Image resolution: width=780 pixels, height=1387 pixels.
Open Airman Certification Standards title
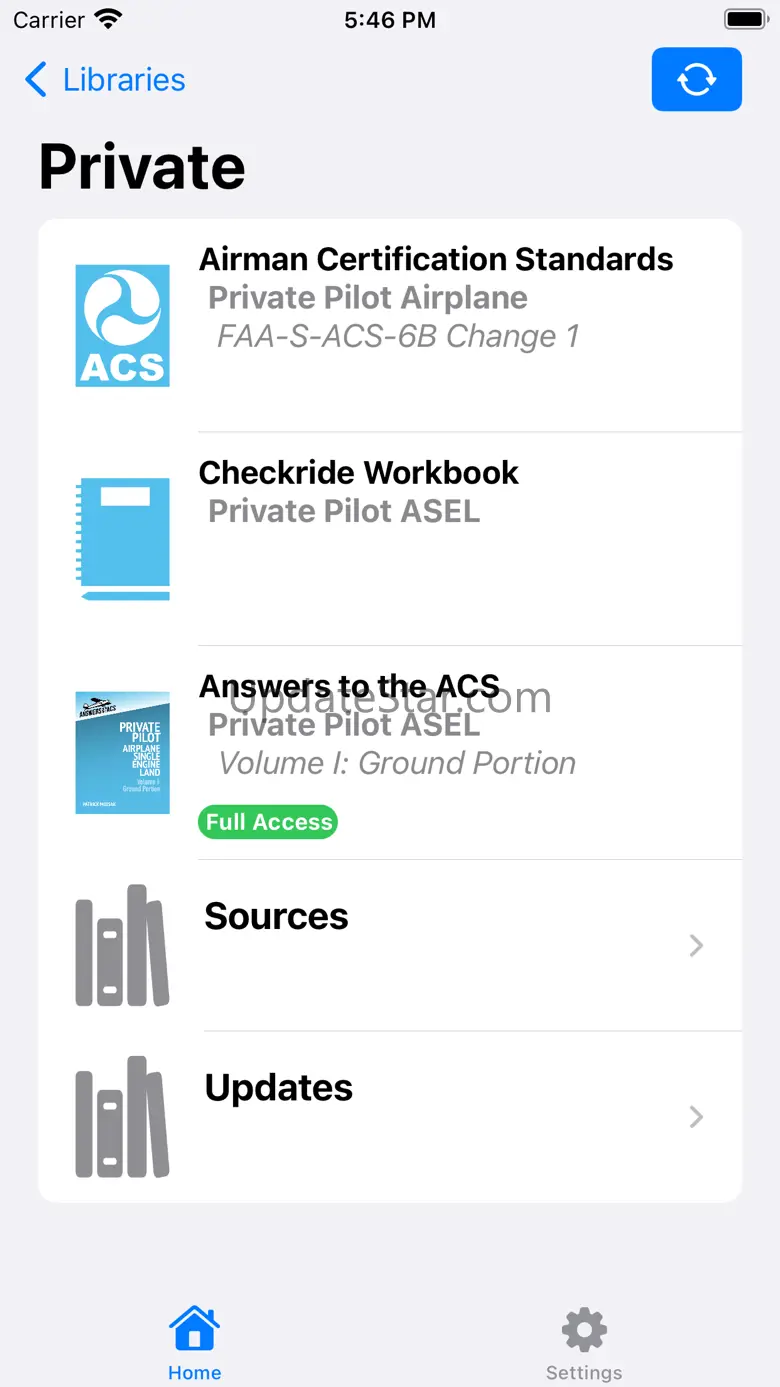[x=436, y=259]
